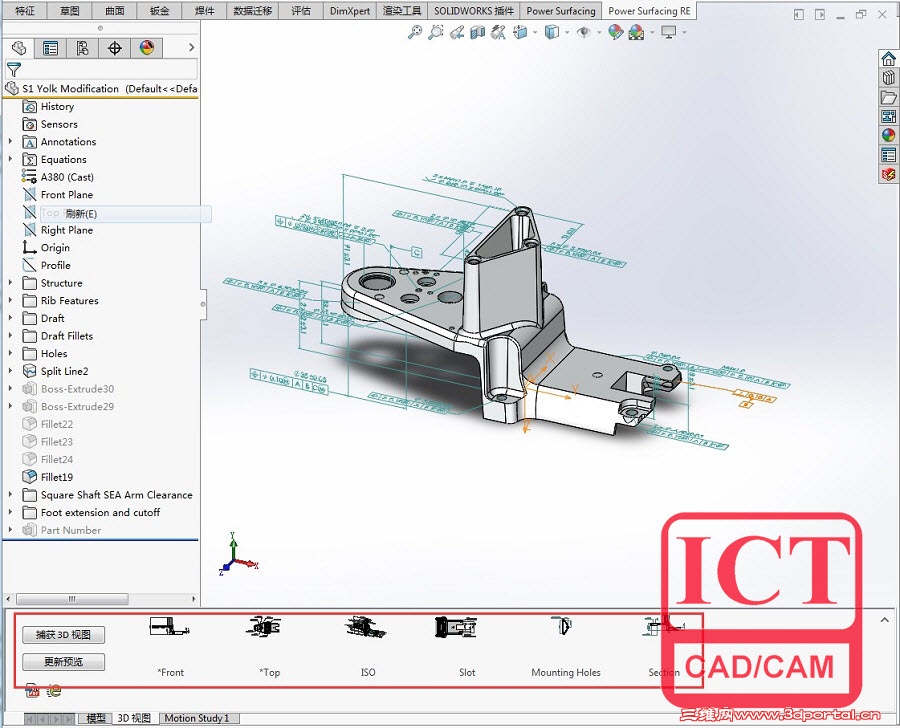Screen dimensions: 900x728
Task: Click the feature tree horizontal scrollbar
Action: pyautogui.click(x=72, y=599)
